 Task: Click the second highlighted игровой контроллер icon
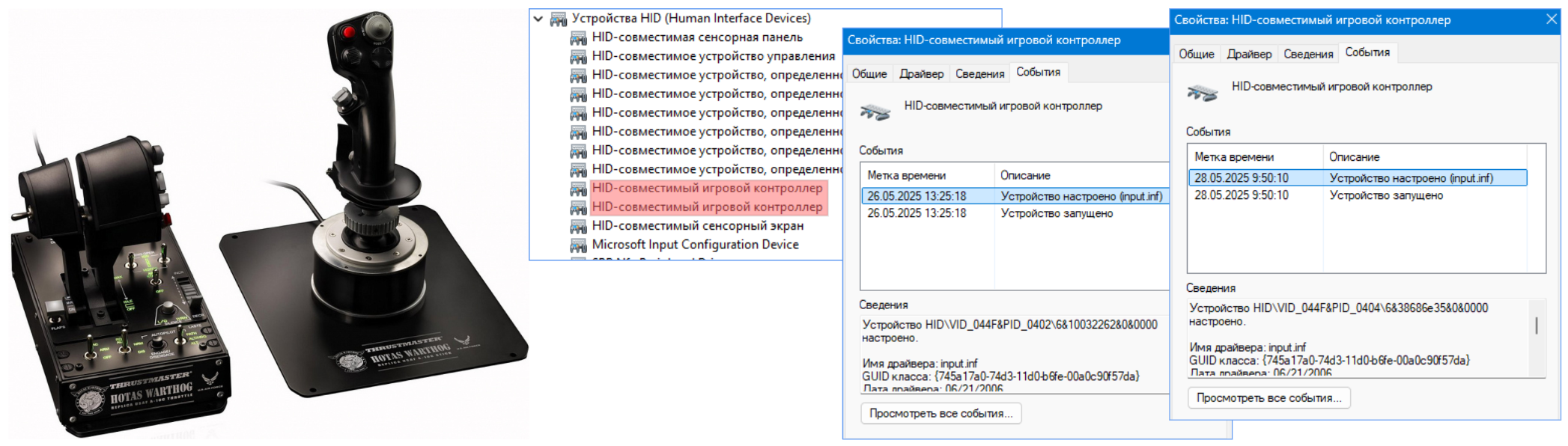[577, 207]
